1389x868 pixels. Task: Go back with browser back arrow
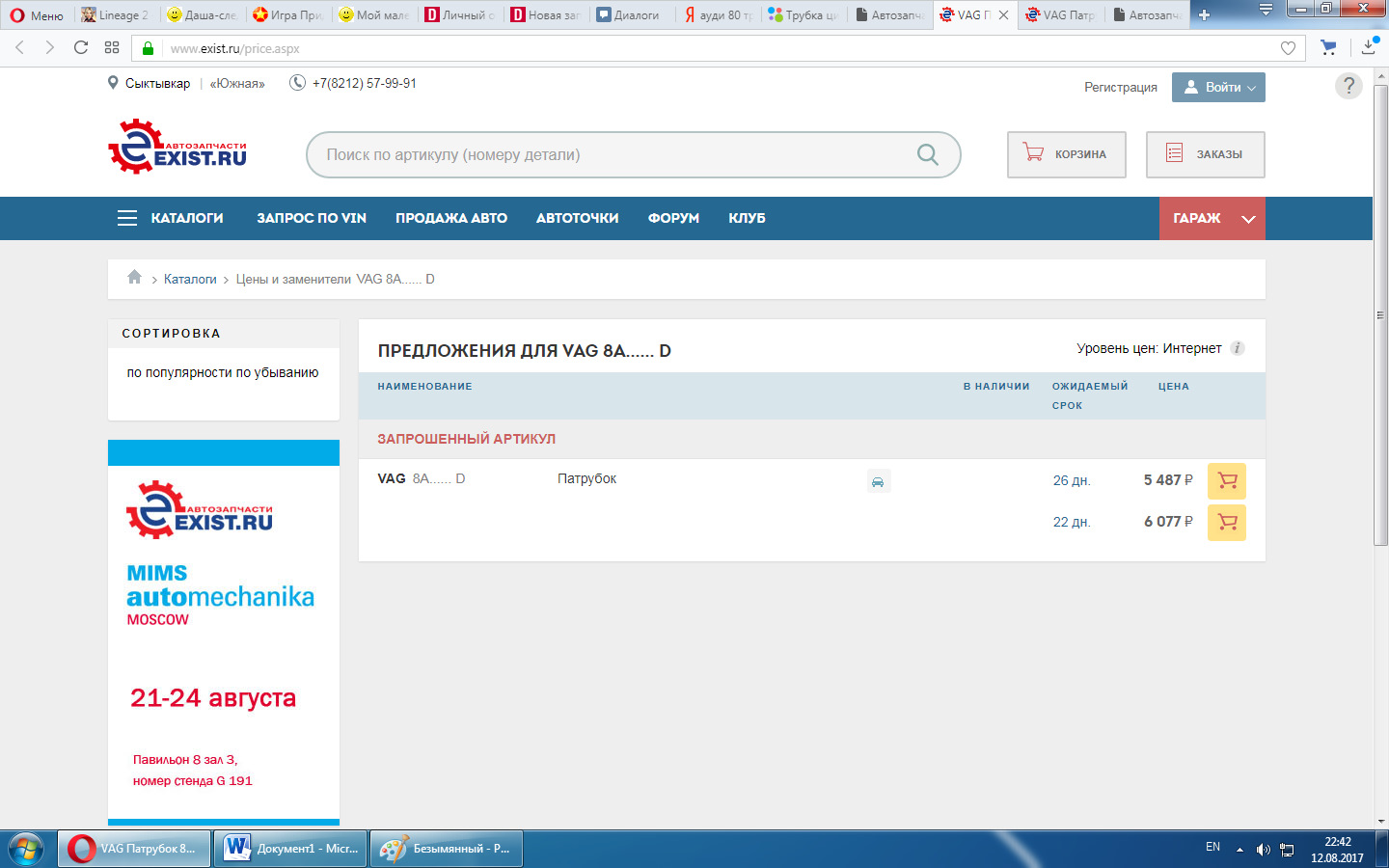(20, 47)
